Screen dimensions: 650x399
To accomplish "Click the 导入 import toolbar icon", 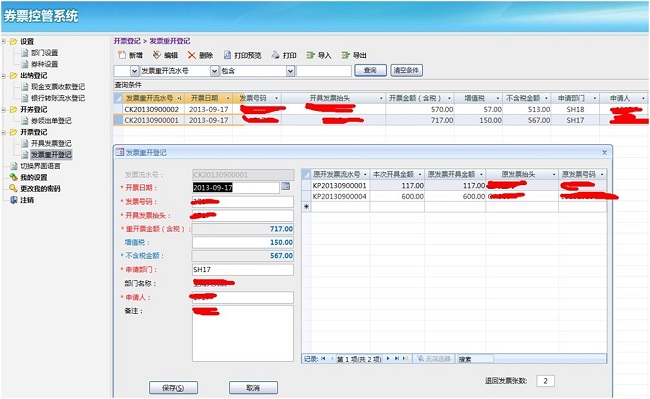I will pos(310,55).
